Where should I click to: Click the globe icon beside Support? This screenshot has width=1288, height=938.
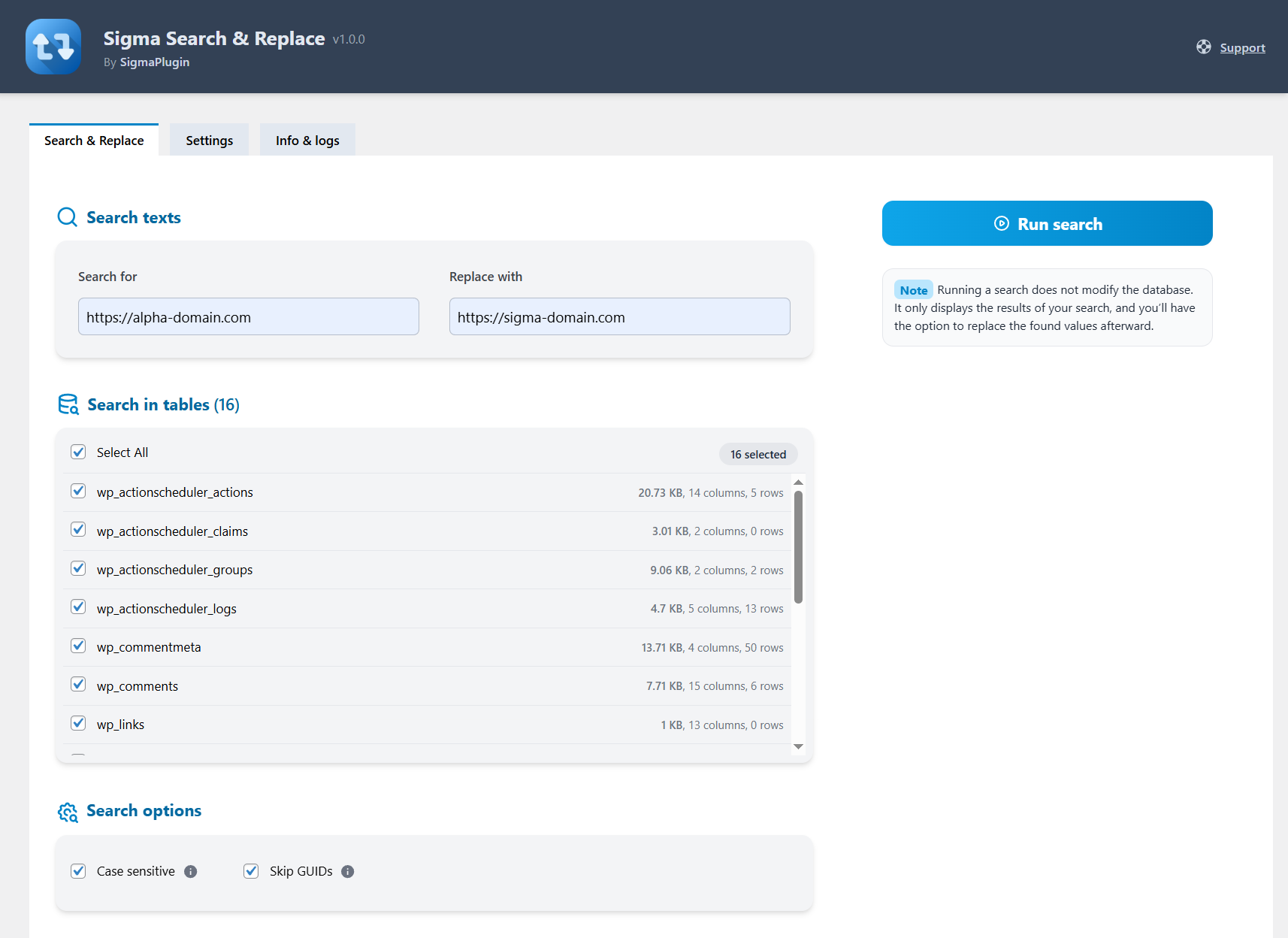coord(1203,47)
